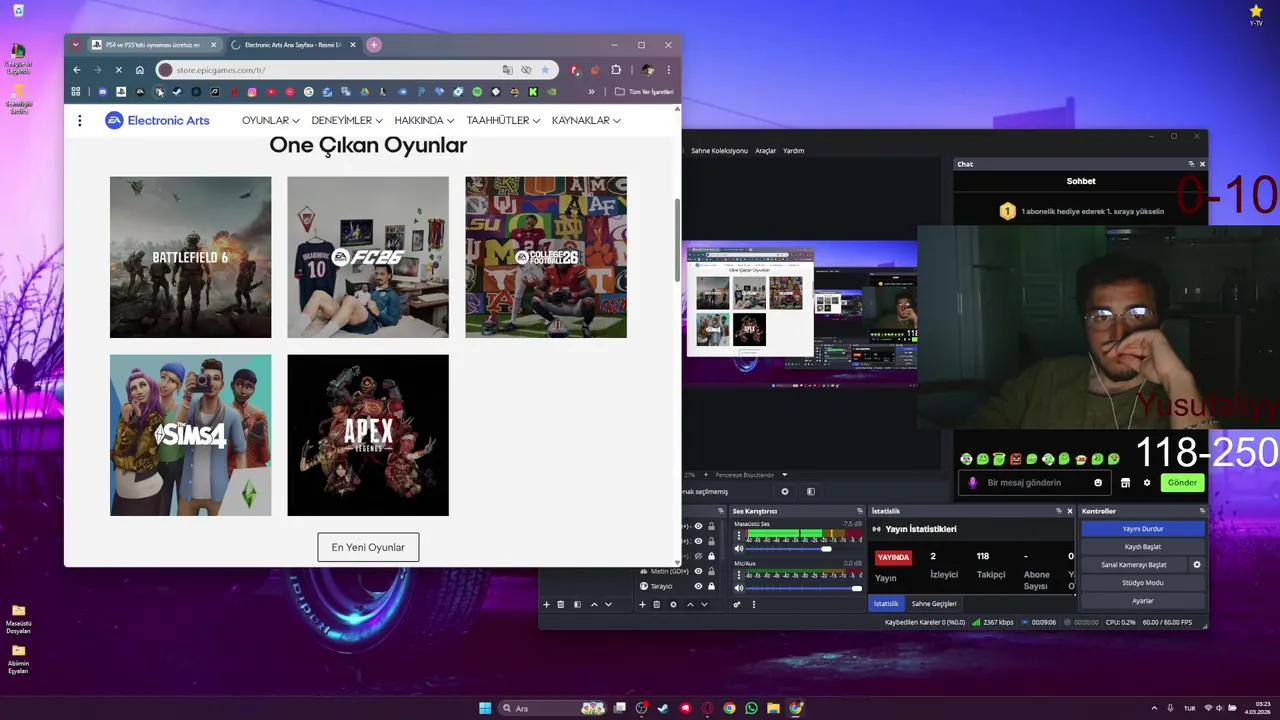Open Chrome home page button

[139, 70]
